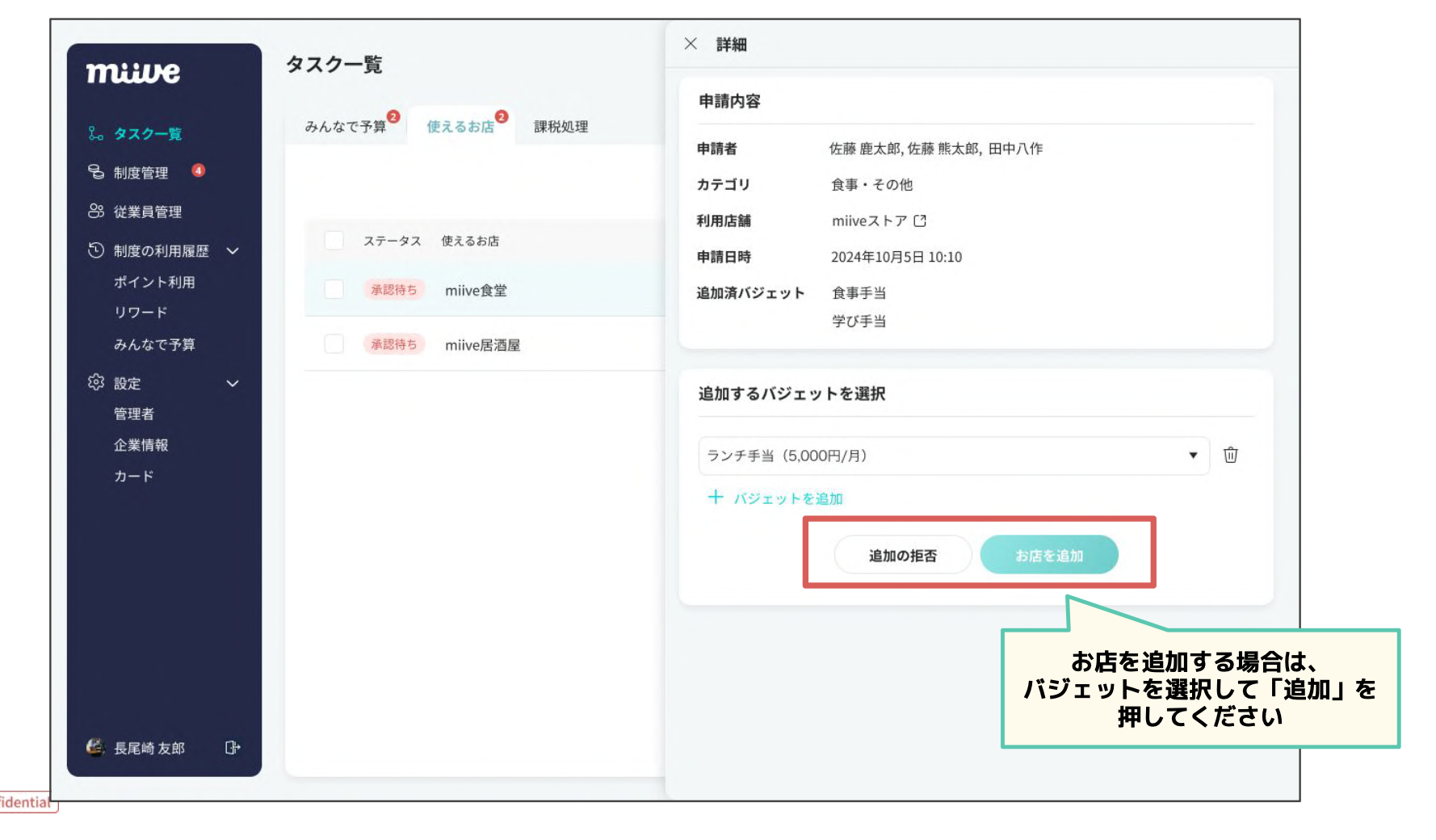Viewport: 1436px width, 840px height.
Task: Switch to the 課税処理 tab
Action: click(x=561, y=127)
